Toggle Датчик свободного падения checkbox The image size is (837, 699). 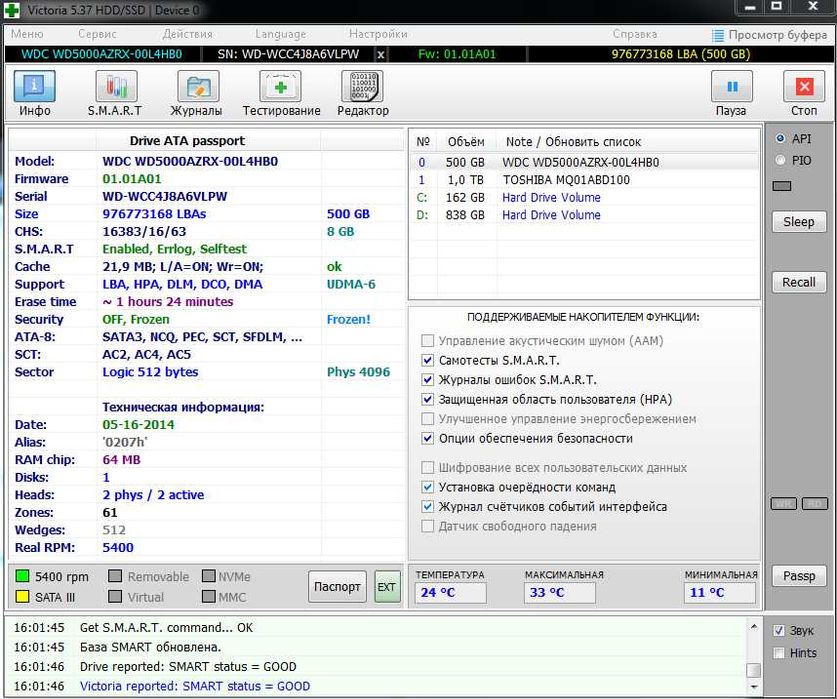pos(428,526)
